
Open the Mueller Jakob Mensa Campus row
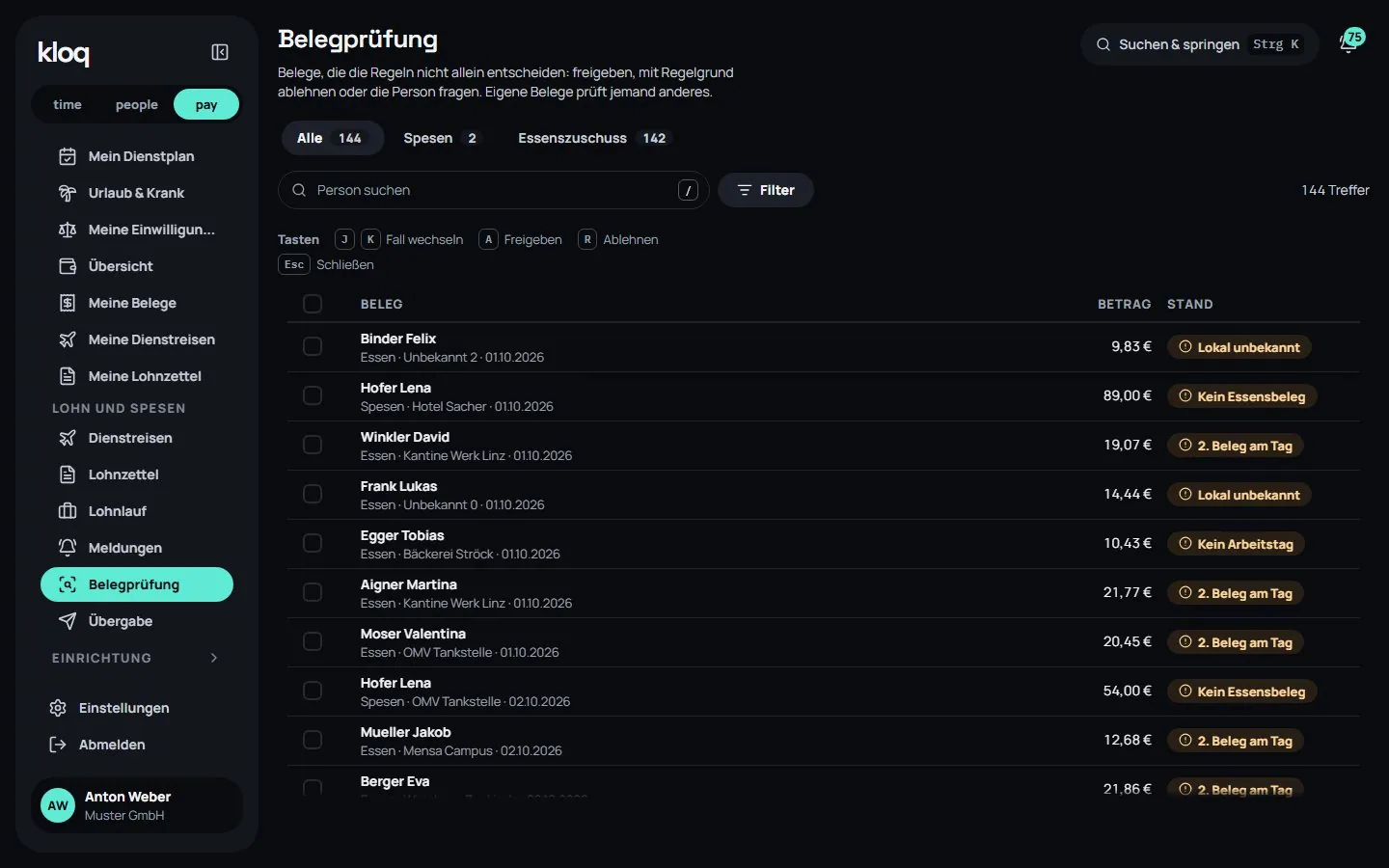point(824,741)
